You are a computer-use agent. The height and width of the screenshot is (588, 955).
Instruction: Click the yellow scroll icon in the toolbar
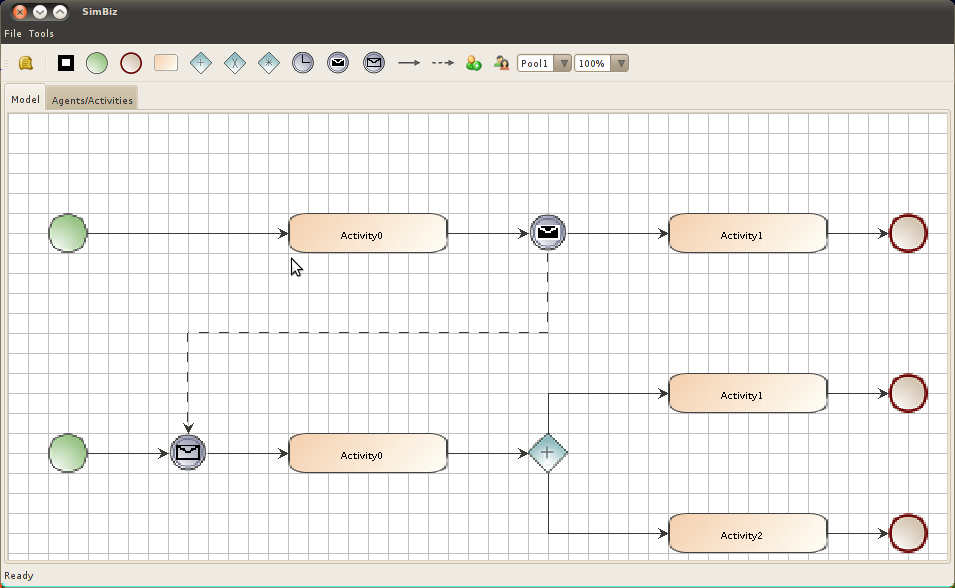pyautogui.click(x=26, y=63)
